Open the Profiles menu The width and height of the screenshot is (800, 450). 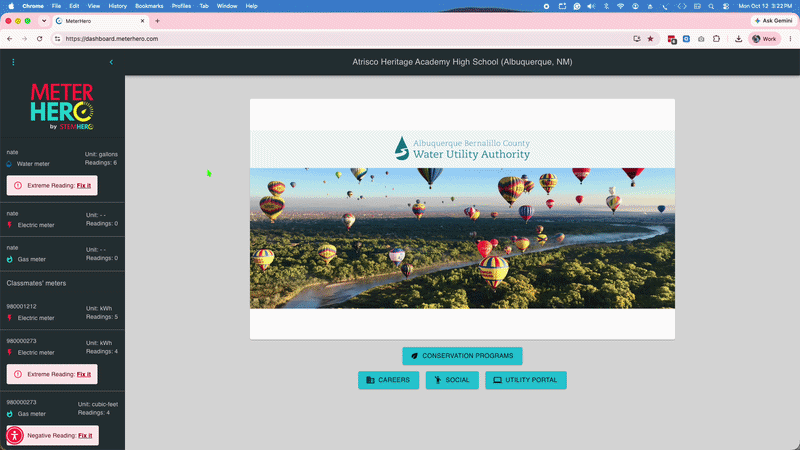pyautogui.click(x=181, y=6)
